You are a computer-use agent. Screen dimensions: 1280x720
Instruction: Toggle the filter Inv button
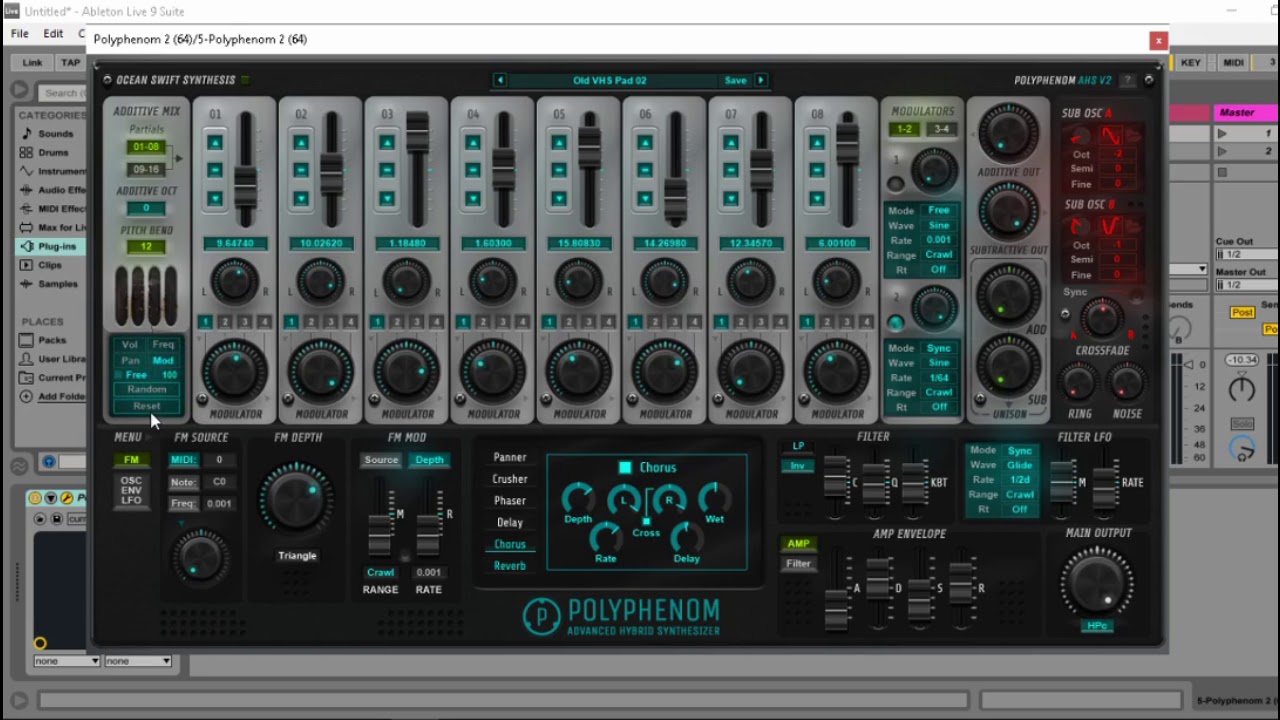798,466
